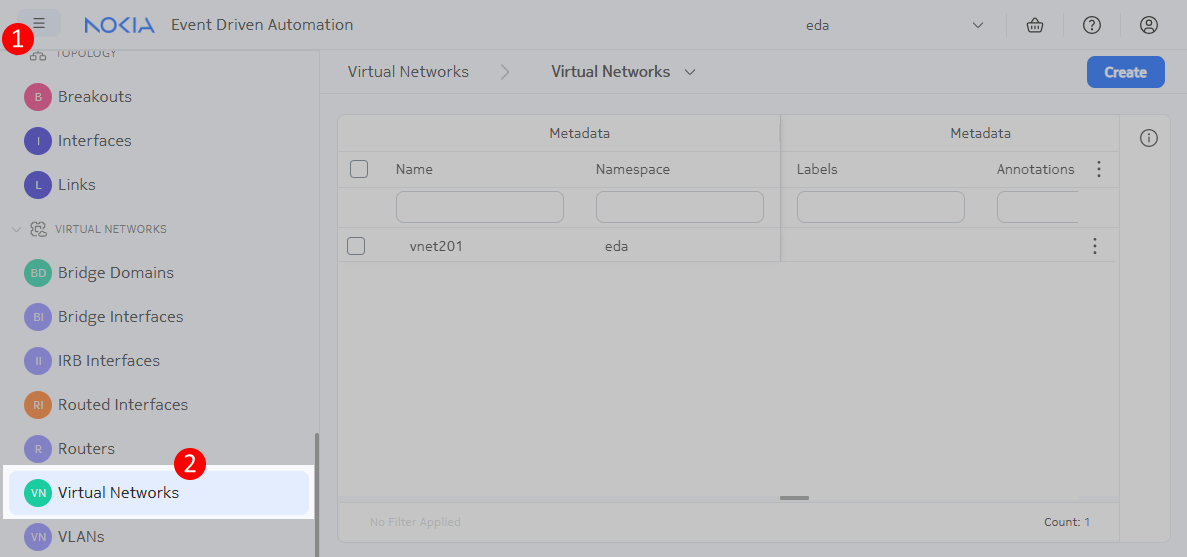This screenshot has height=557, width=1187.
Task: Click the hamburger menu icon
Action: [39, 23]
